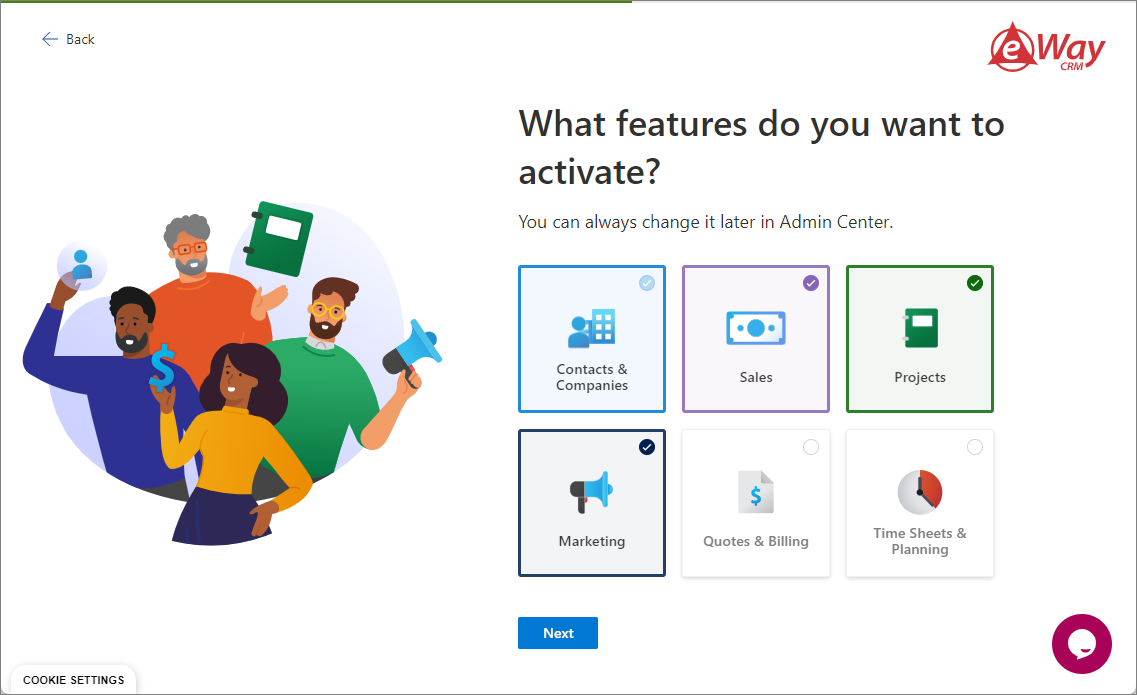The width and height of the screenshot is (1137, 695).
Task: Click the "Projects" card label
Action: (x=919, y=377)
